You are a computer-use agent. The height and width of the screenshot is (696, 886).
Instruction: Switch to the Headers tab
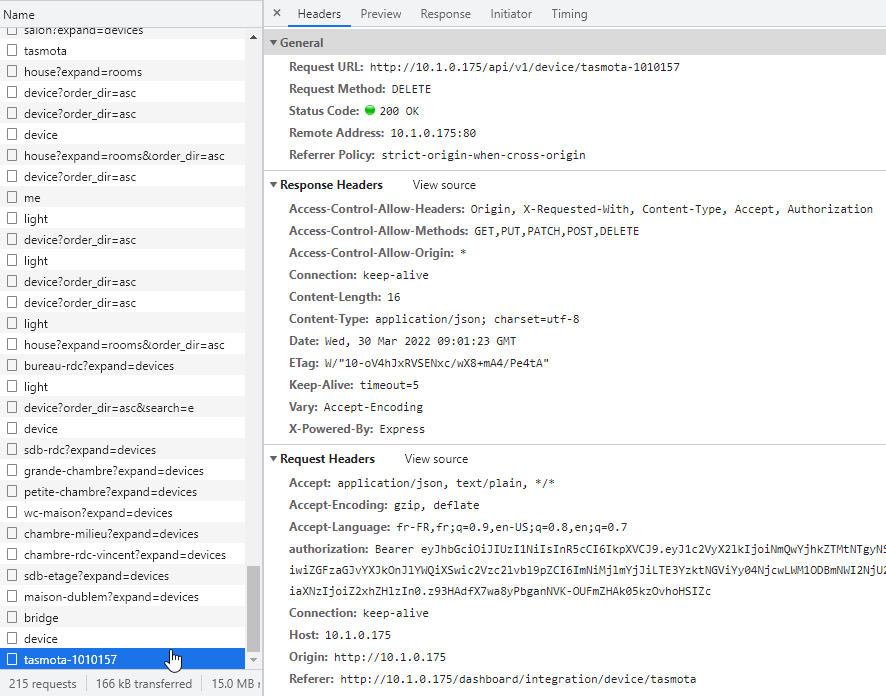319,14
